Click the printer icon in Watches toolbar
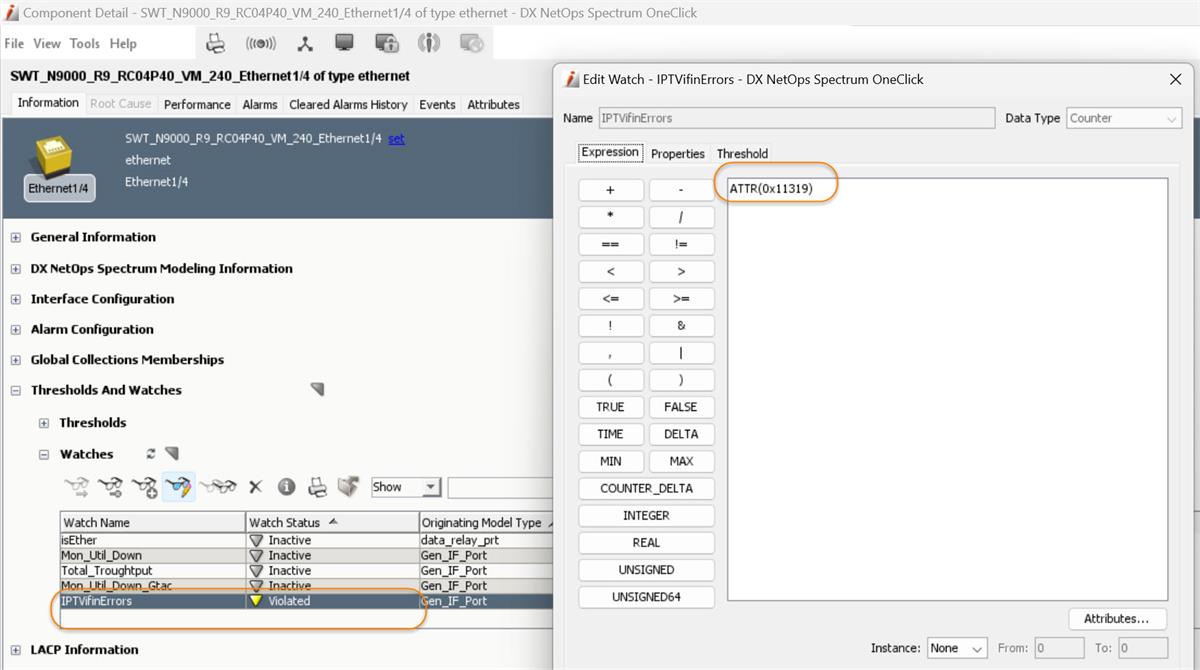The width and height of the screenshot is (1200, 670). click(x=317, y=487)
